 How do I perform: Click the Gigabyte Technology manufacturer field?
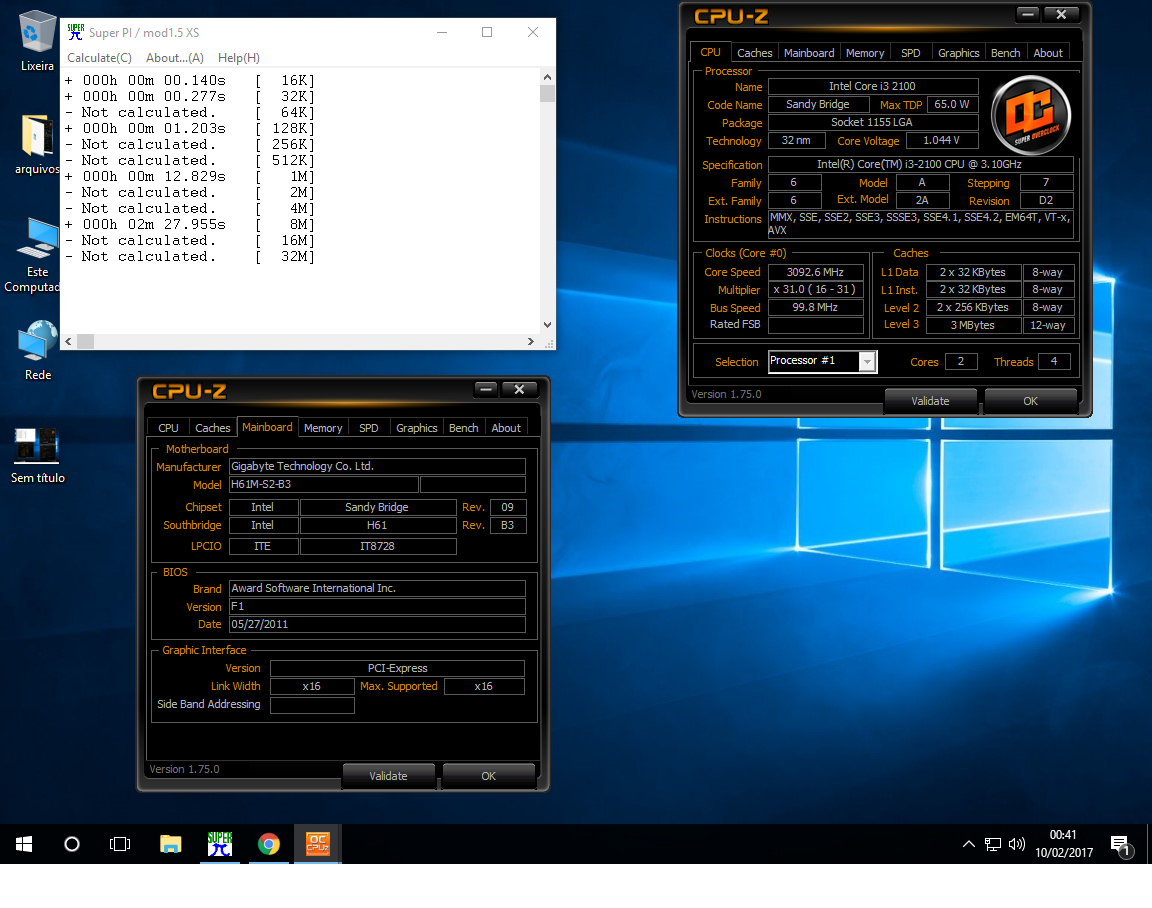(378, 466)
